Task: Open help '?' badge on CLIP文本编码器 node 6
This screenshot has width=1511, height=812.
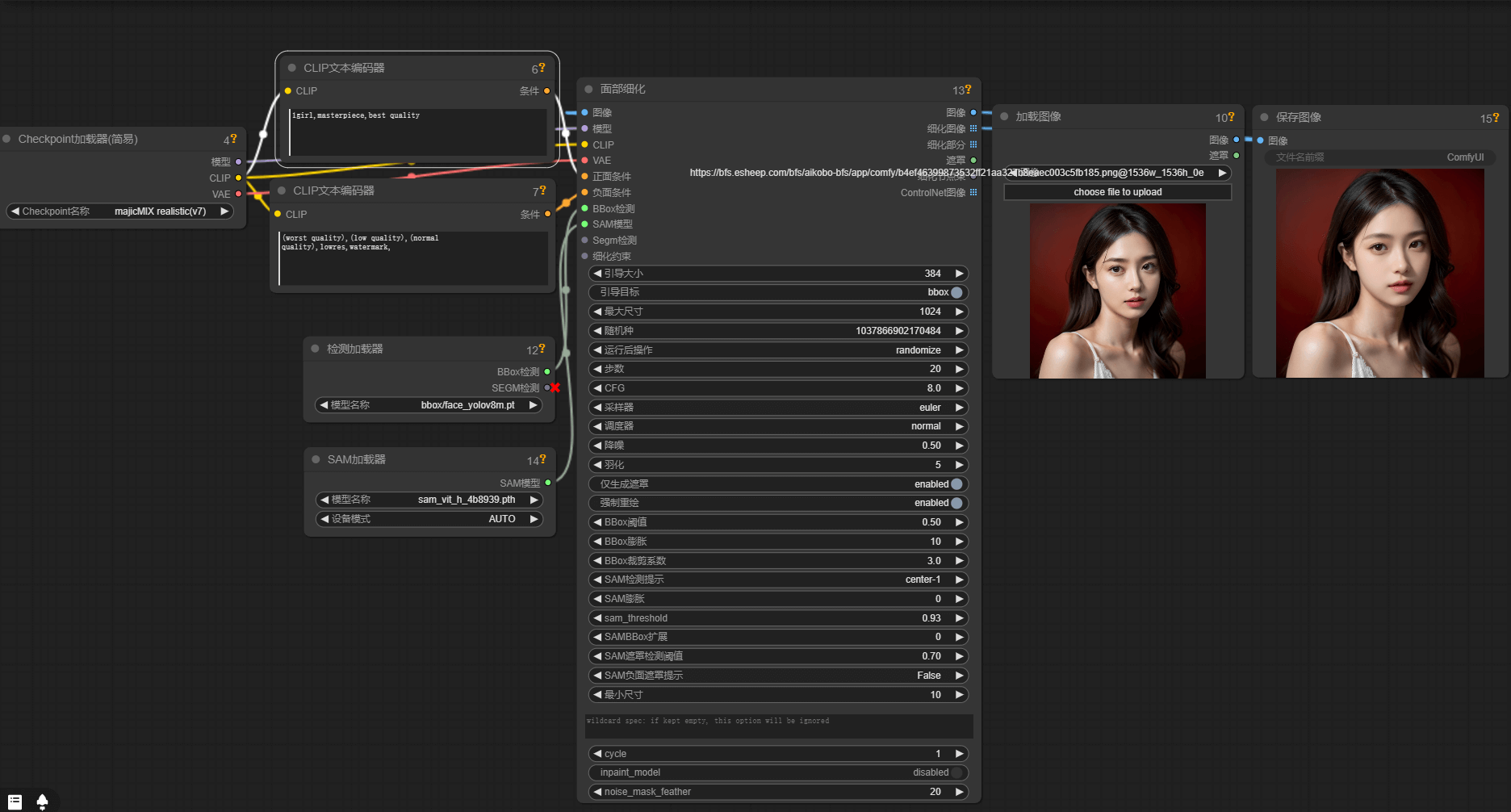Action: tap(542, 69)
